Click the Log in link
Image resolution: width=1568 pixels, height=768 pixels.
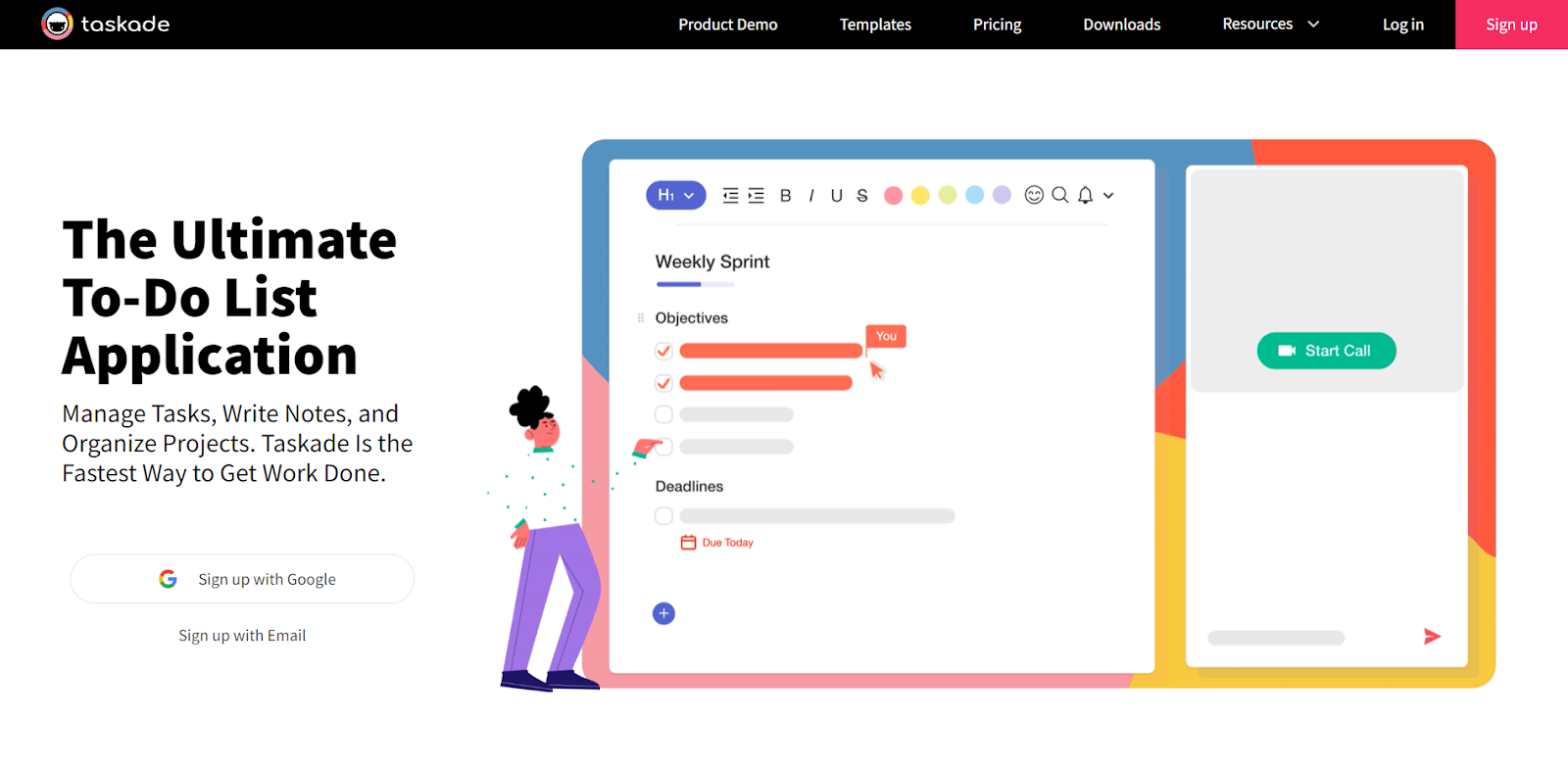pyautogui.click(x=1402, y=24)
